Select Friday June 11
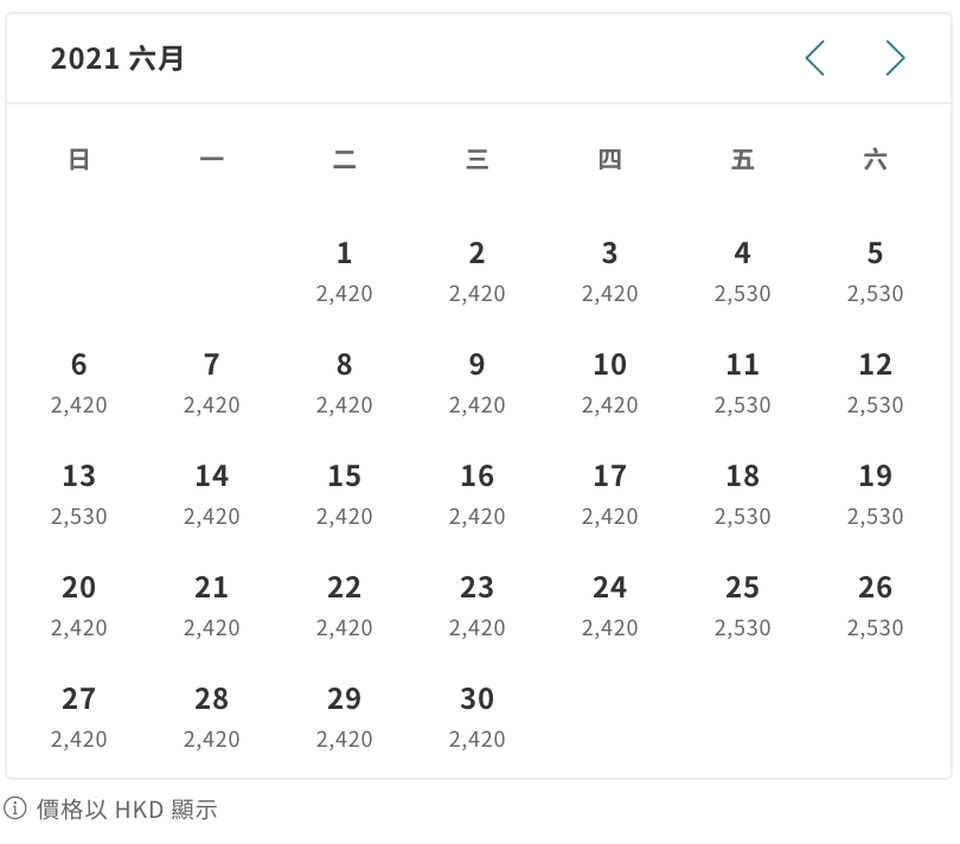The height and width of the screenshot is (844, 960). [x=742, y=383]
